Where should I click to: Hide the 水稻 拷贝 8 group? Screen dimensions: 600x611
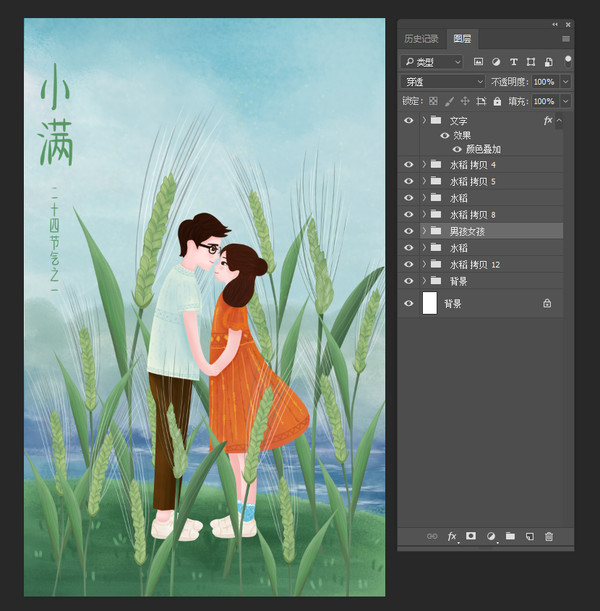[x=408, y=214]
